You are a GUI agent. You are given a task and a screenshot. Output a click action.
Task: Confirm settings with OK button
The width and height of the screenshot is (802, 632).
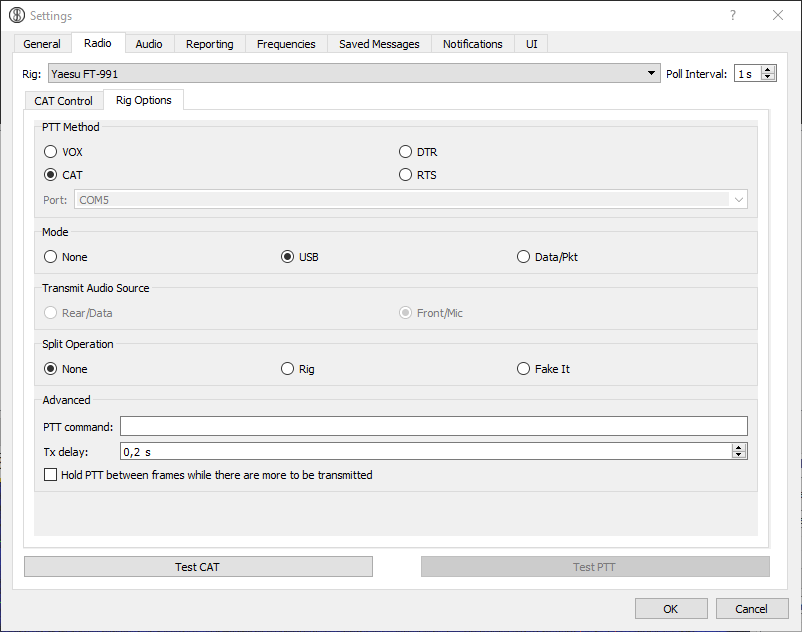pyautogui.click(x=670, y=608)
